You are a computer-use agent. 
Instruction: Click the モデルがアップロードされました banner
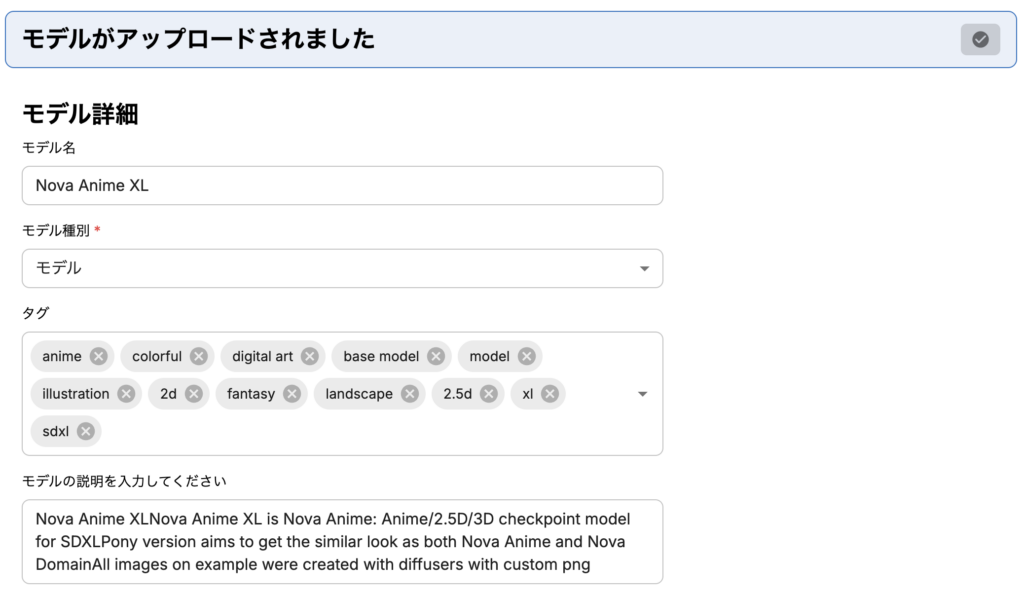[x=480, y=39]
